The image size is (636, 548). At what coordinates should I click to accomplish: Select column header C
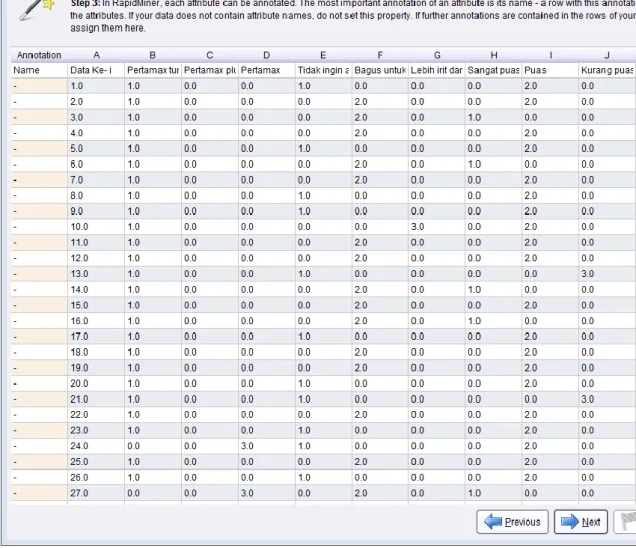click(210, 55)
